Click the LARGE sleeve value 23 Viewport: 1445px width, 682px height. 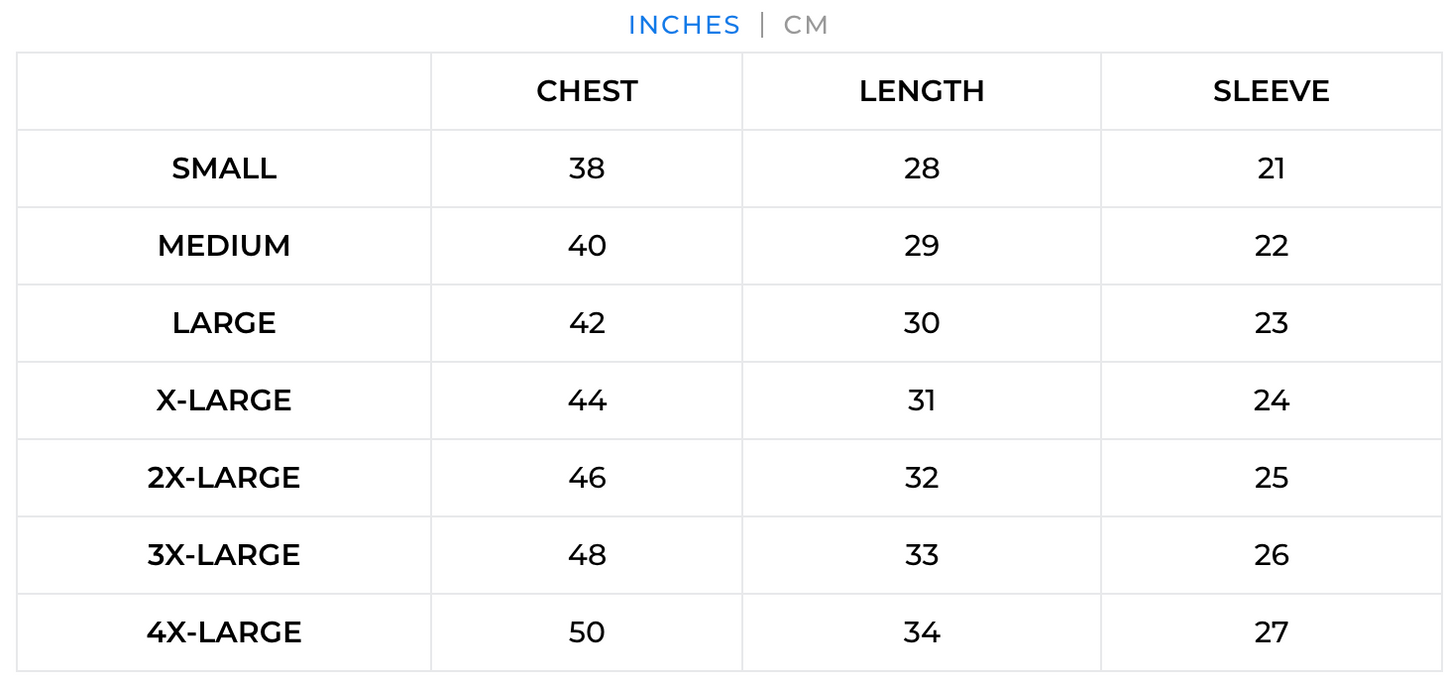(1271, 323)
